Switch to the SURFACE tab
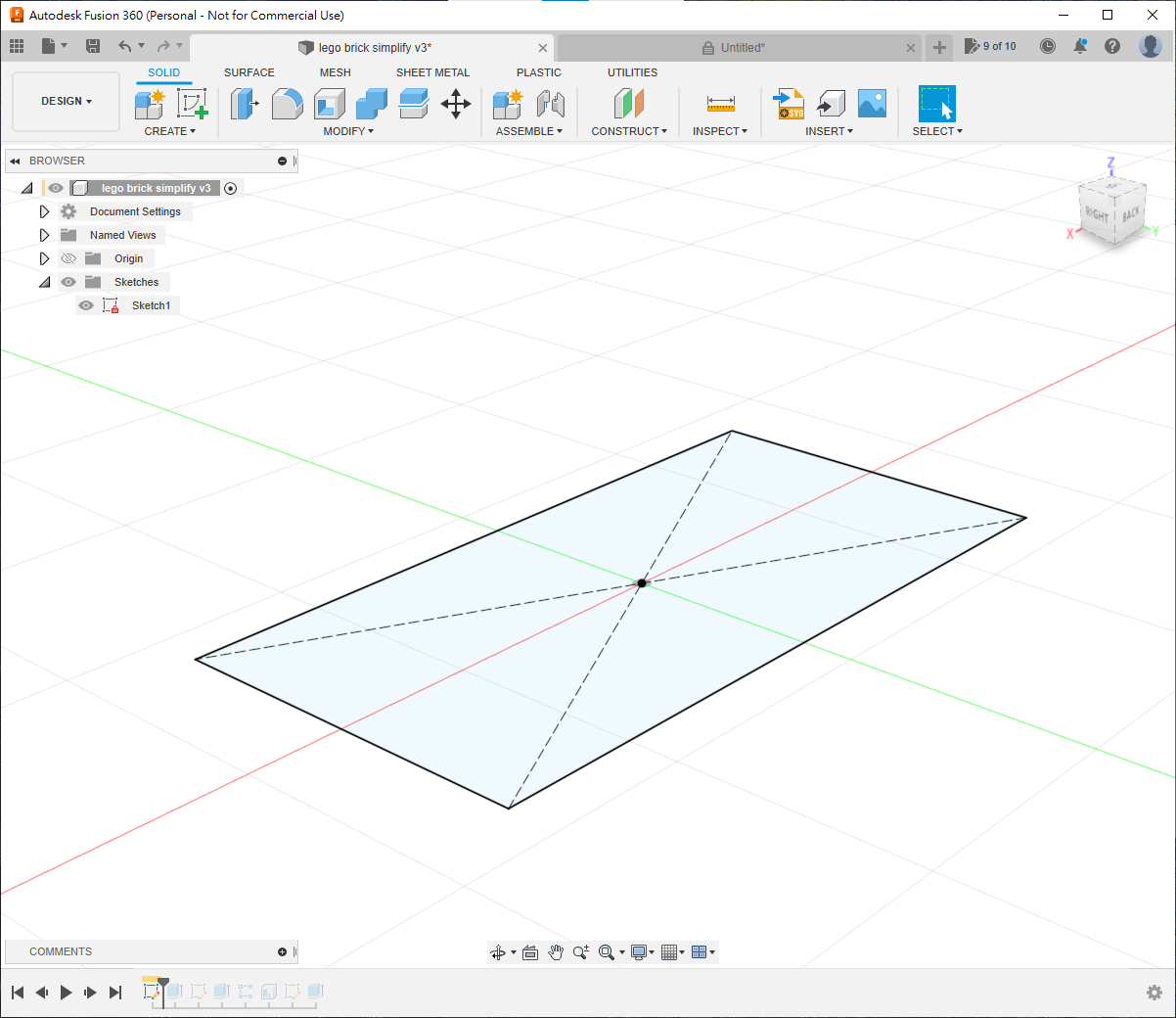Viewport: 1176px width, 1018px height. tap(249, 72)
